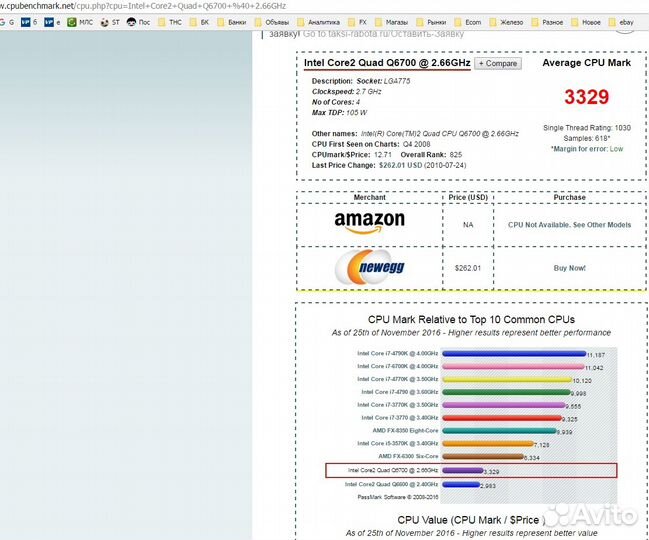Click the 'Samples: 618*' text
This screenshot has width=649, height=540.
coord(587,138)
